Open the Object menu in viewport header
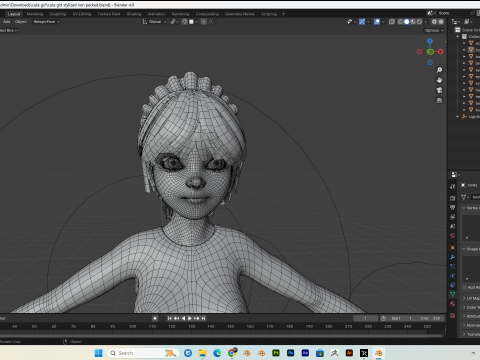 (21, 22)
